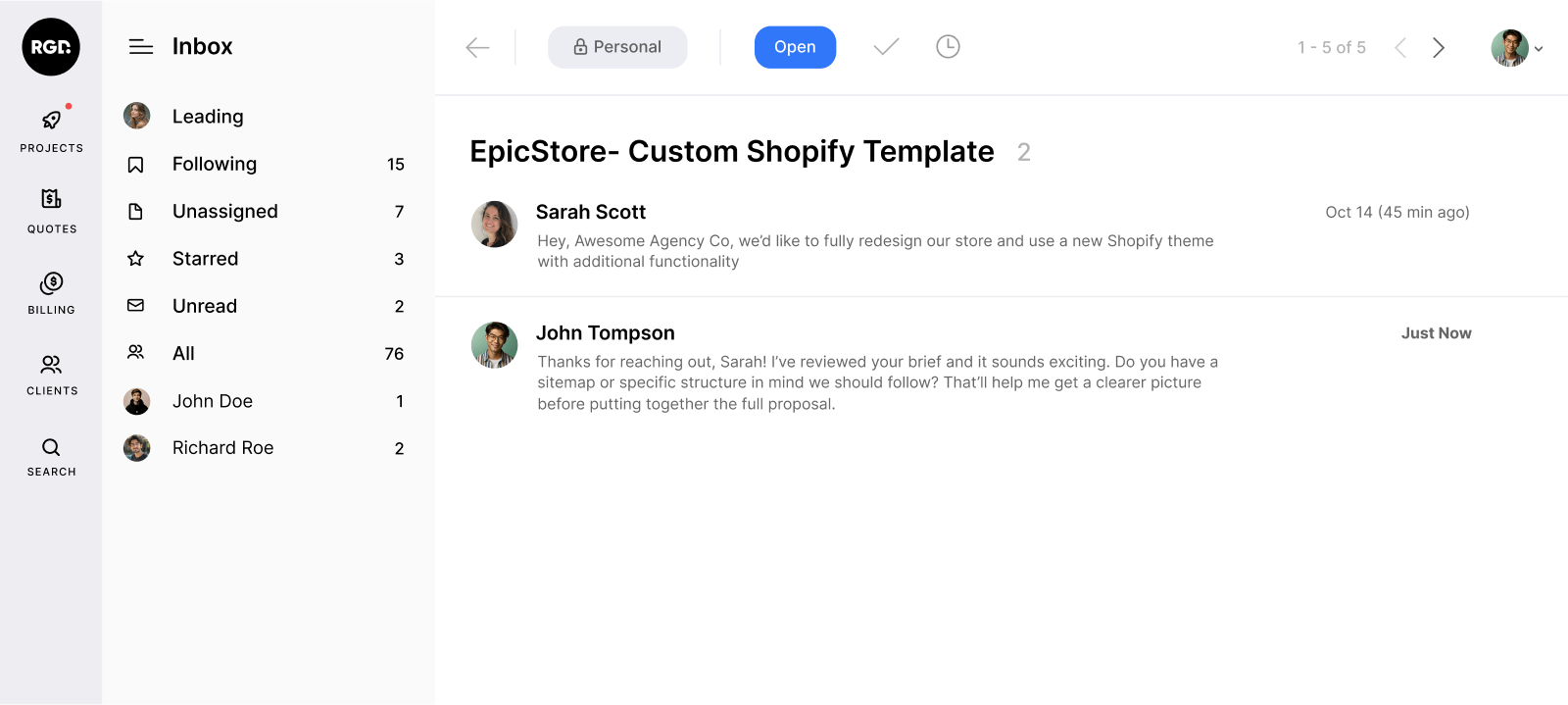1568x705 pixels.
Task: Click the Following count 15
Action: [x=396, y=165]
